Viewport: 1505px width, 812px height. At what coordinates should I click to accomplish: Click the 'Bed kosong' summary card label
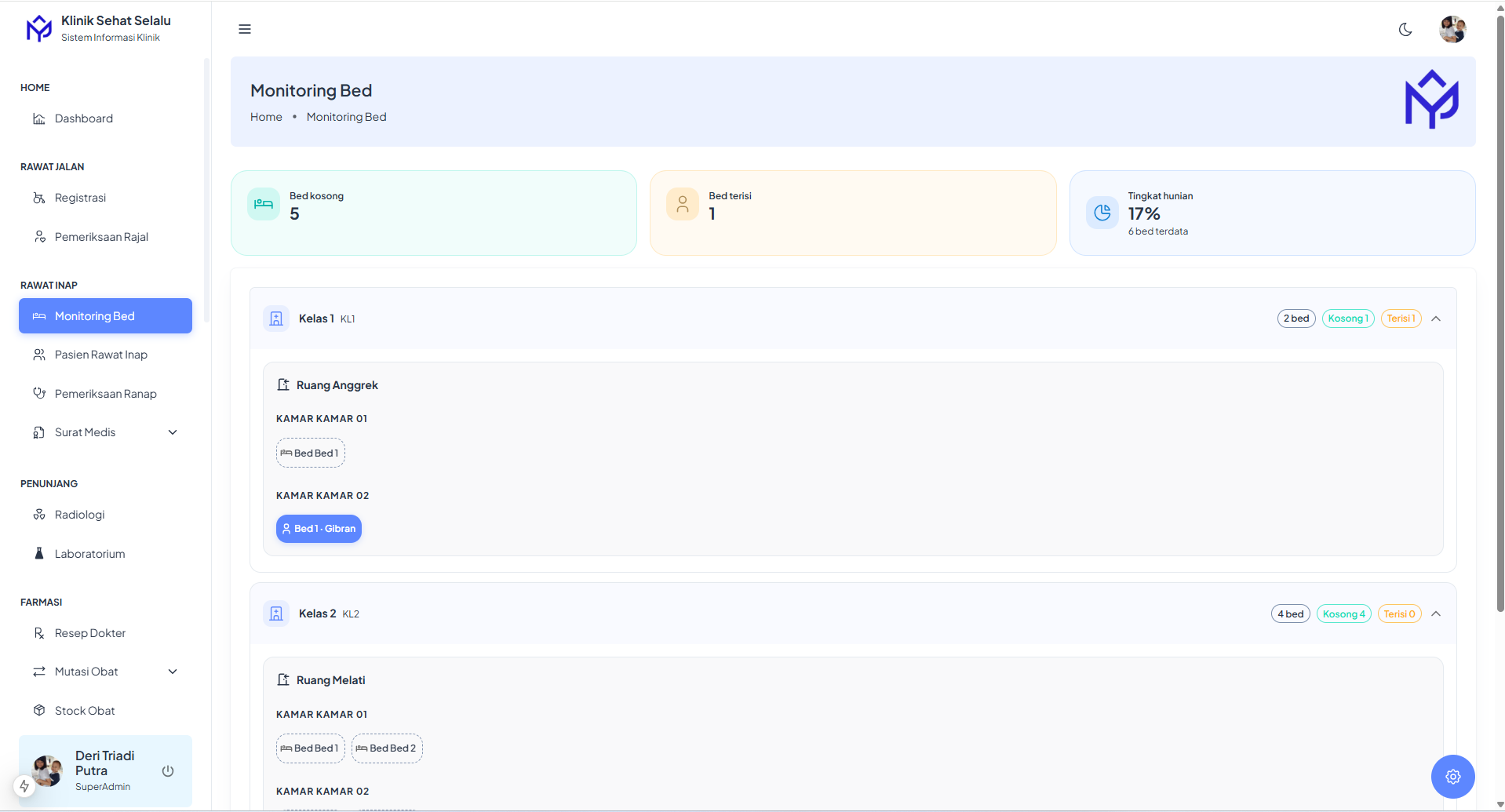(316, 196)
